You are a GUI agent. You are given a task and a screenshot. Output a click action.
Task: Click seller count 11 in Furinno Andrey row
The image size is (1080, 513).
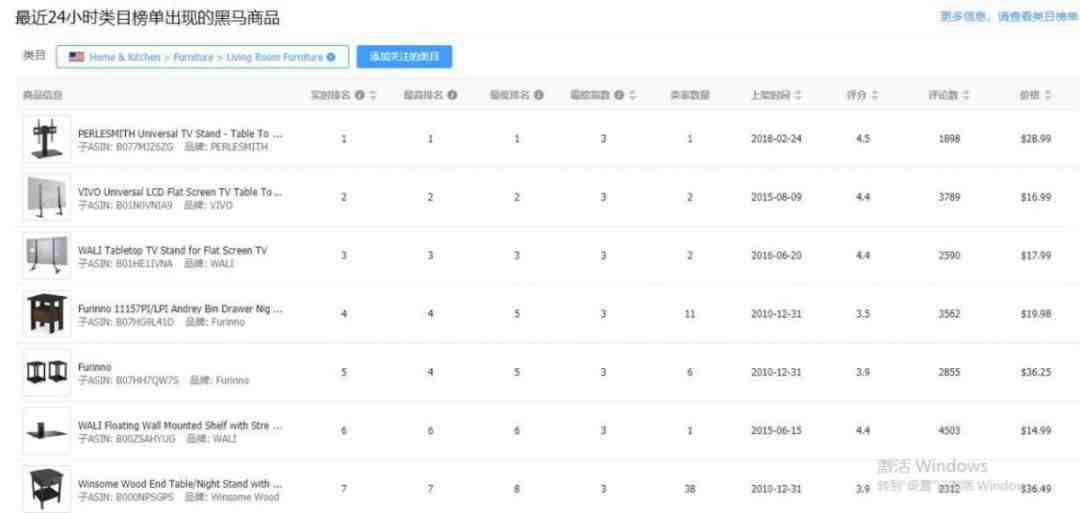(690, 314)
